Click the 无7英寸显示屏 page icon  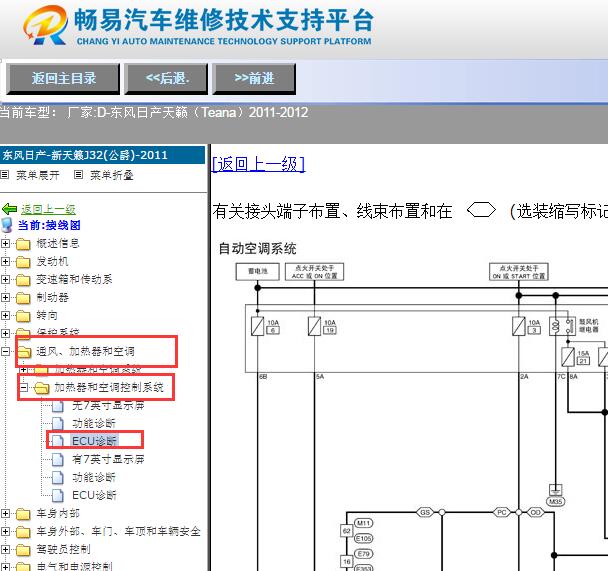tap(58, 406)
